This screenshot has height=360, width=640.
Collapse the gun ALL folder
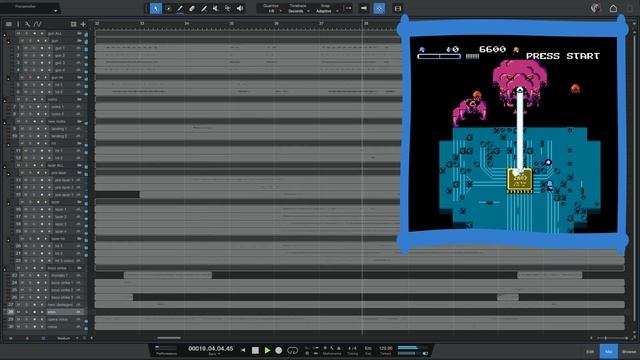(x=4, y=36)
